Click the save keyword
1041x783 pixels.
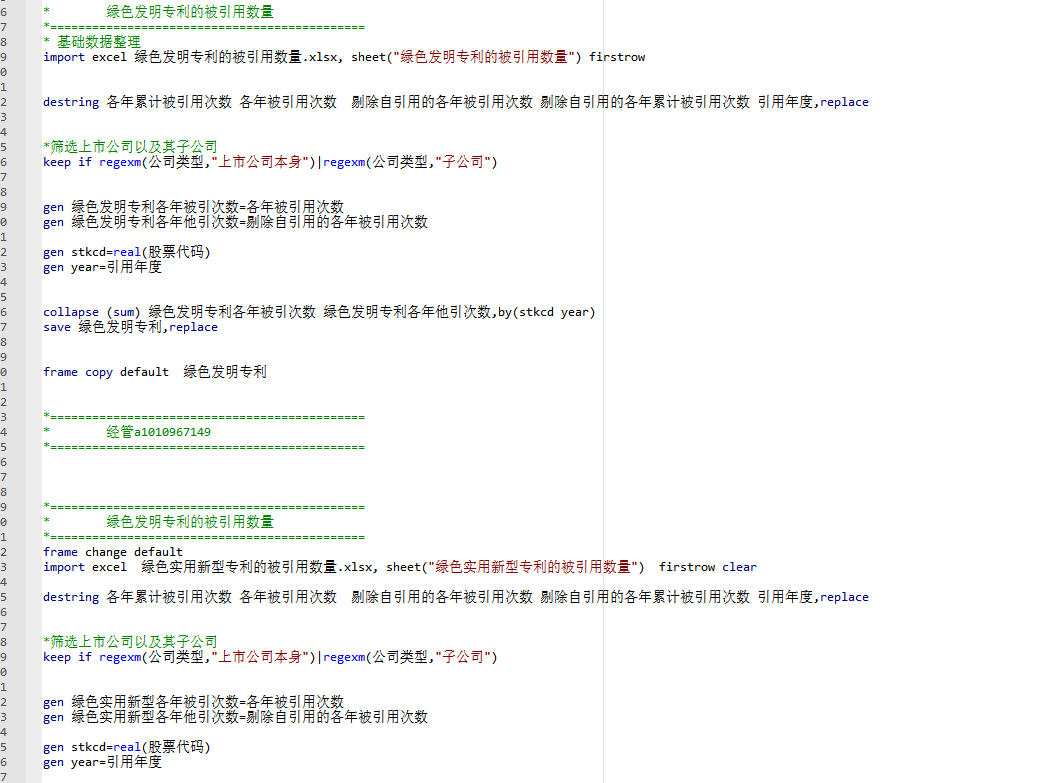(57, 327)
